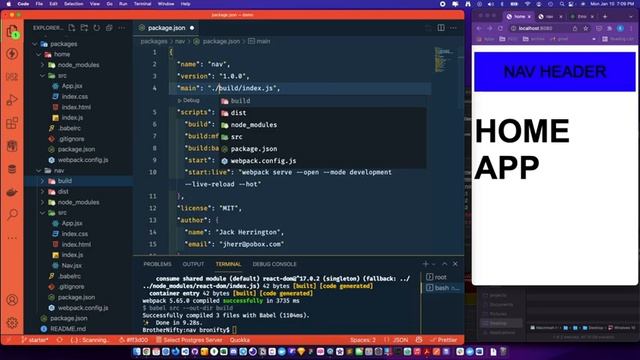Collapse the packages folder
This screenshot has width=640, height=360.
(34, 44)
